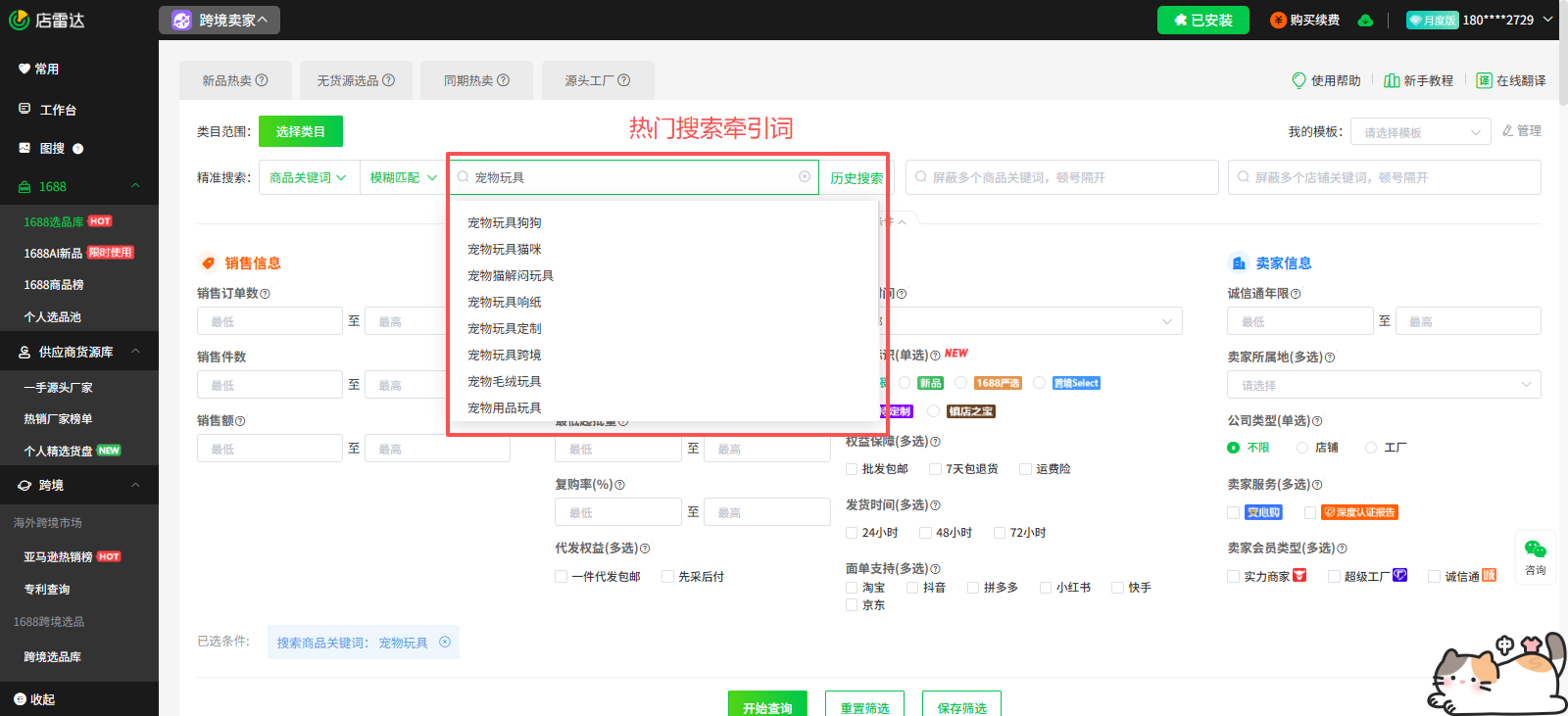Expand the 商品关键词 search type dropdown
Screen dimensions: 1568x716
click(x=308, y=177)
